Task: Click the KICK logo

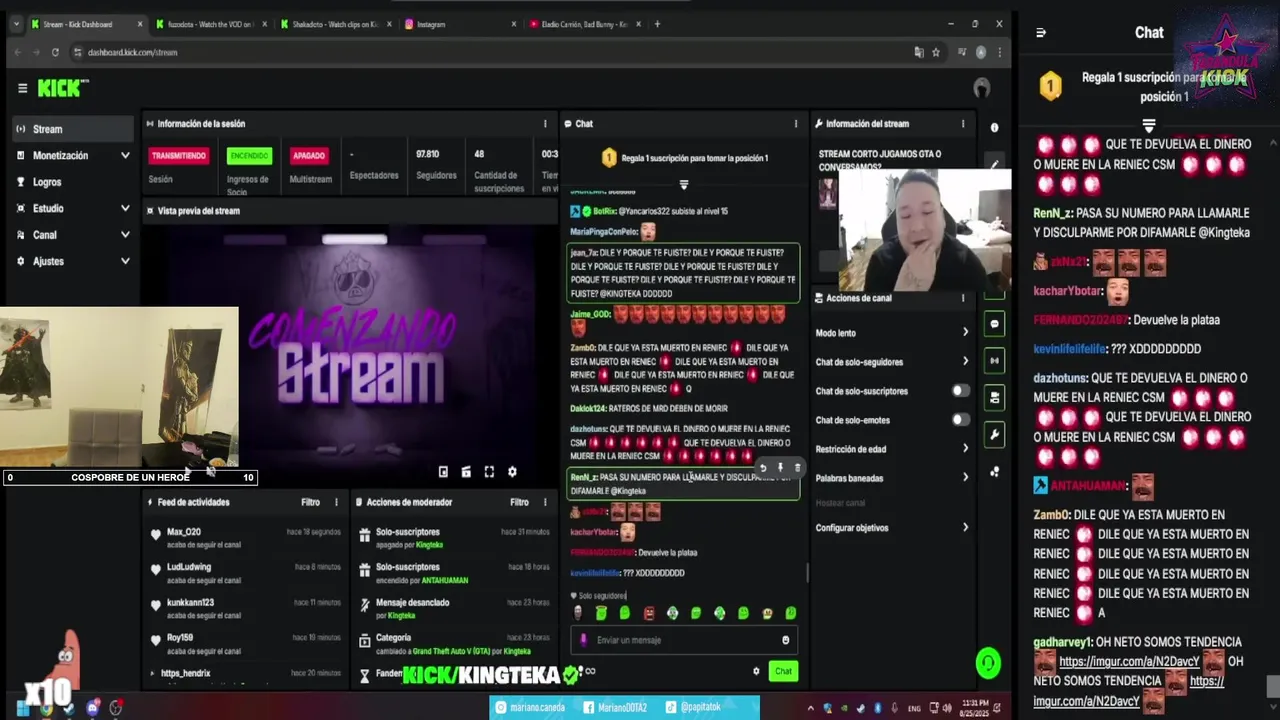Action: tap(62, 88)
